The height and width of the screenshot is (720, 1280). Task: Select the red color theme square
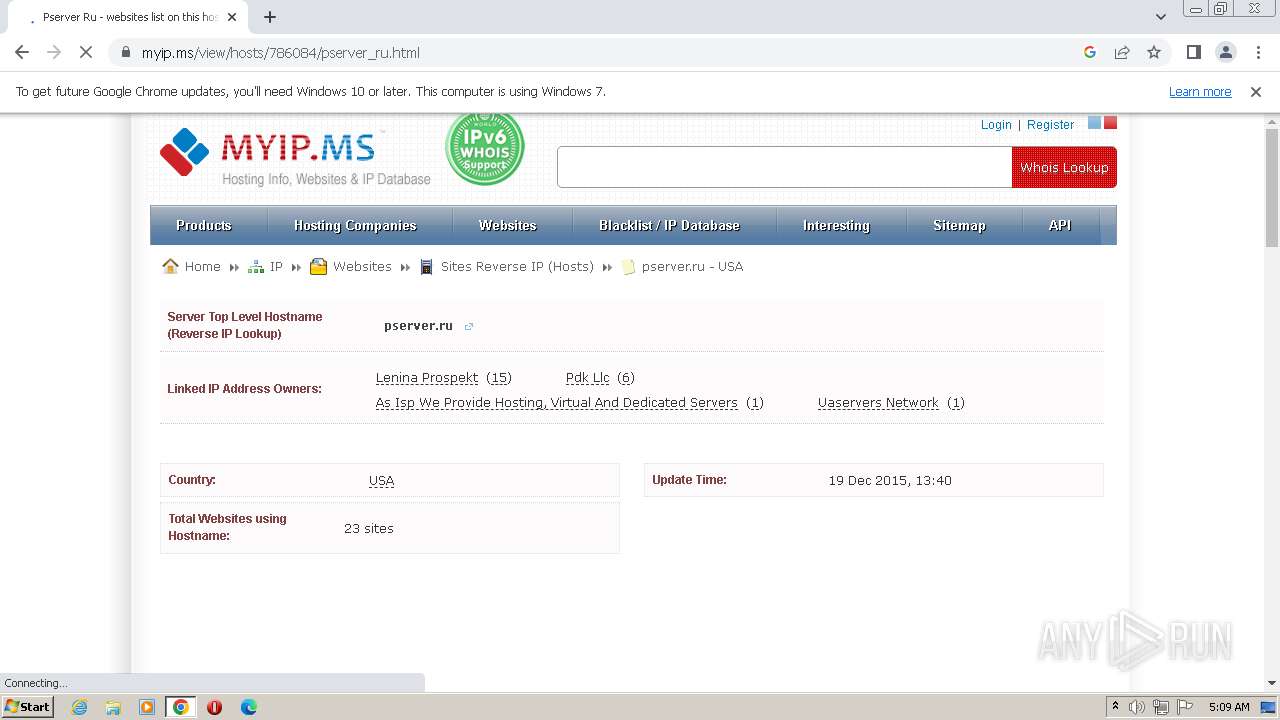pos(1110,123)
